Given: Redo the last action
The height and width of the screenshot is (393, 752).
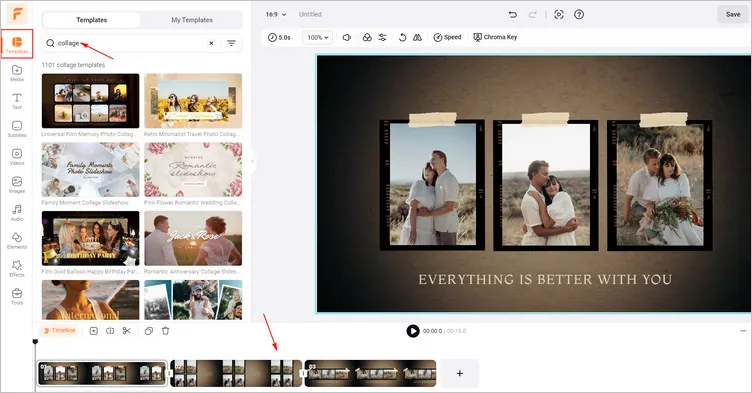Looking at the screenshot, I should pos(532,14).
